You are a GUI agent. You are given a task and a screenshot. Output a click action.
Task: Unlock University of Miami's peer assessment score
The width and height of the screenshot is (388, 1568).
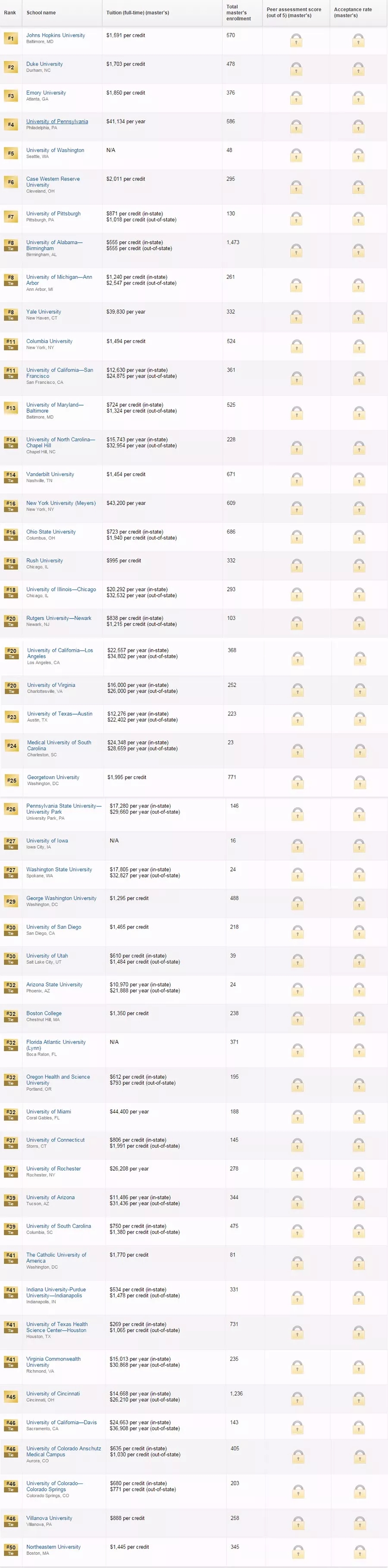coord(298,1117)
